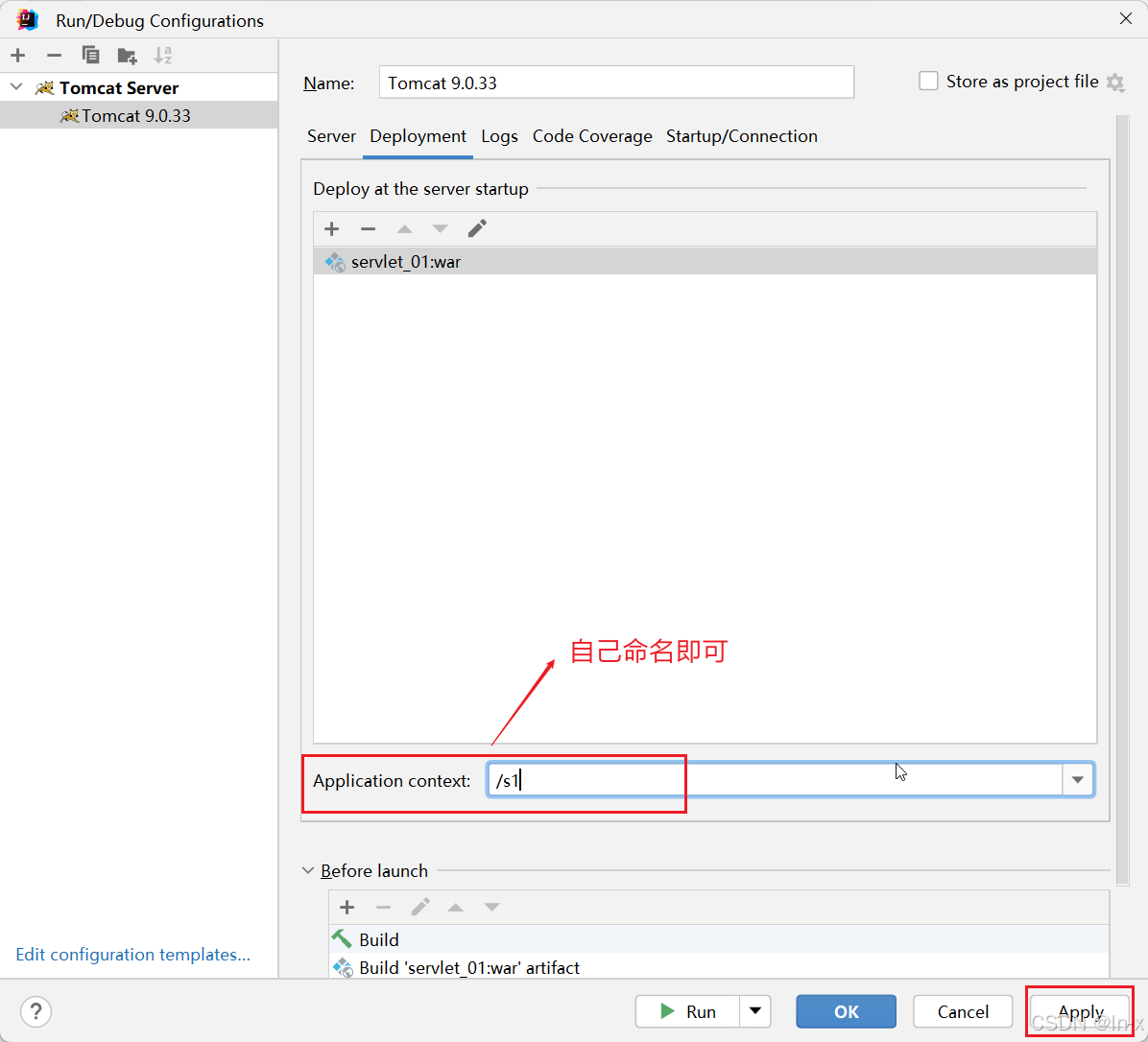This screenshot has width=1148, height=1042.
Task: Open the Run button dropdown arrow
Action: [x=754, y=1011]
